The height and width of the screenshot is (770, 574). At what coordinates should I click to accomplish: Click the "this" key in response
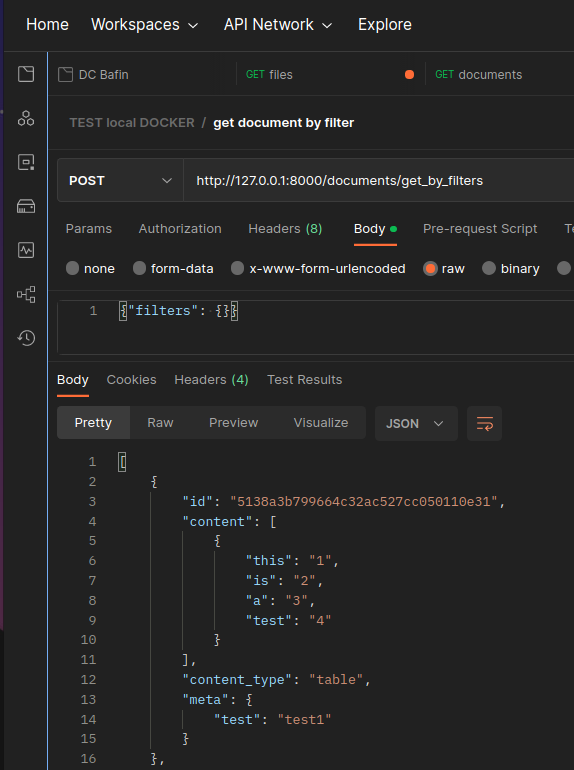[x=269, y=561]
